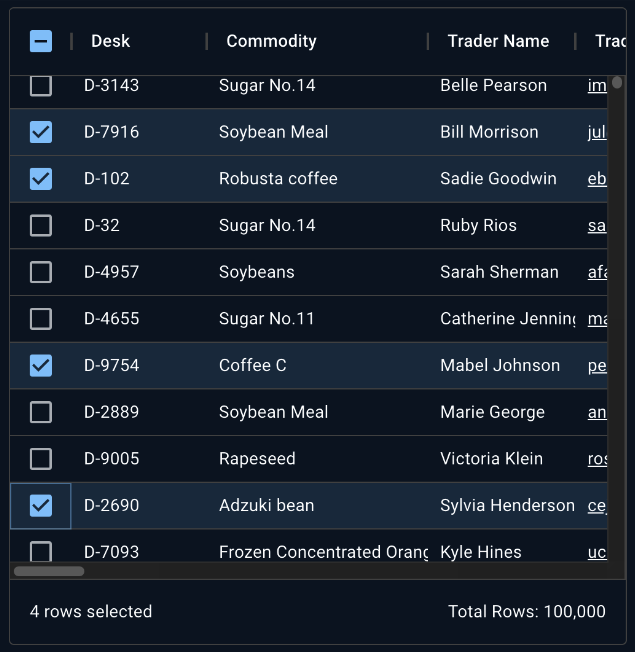Open Mabel Johnson's email link

[x=597, y=365]
